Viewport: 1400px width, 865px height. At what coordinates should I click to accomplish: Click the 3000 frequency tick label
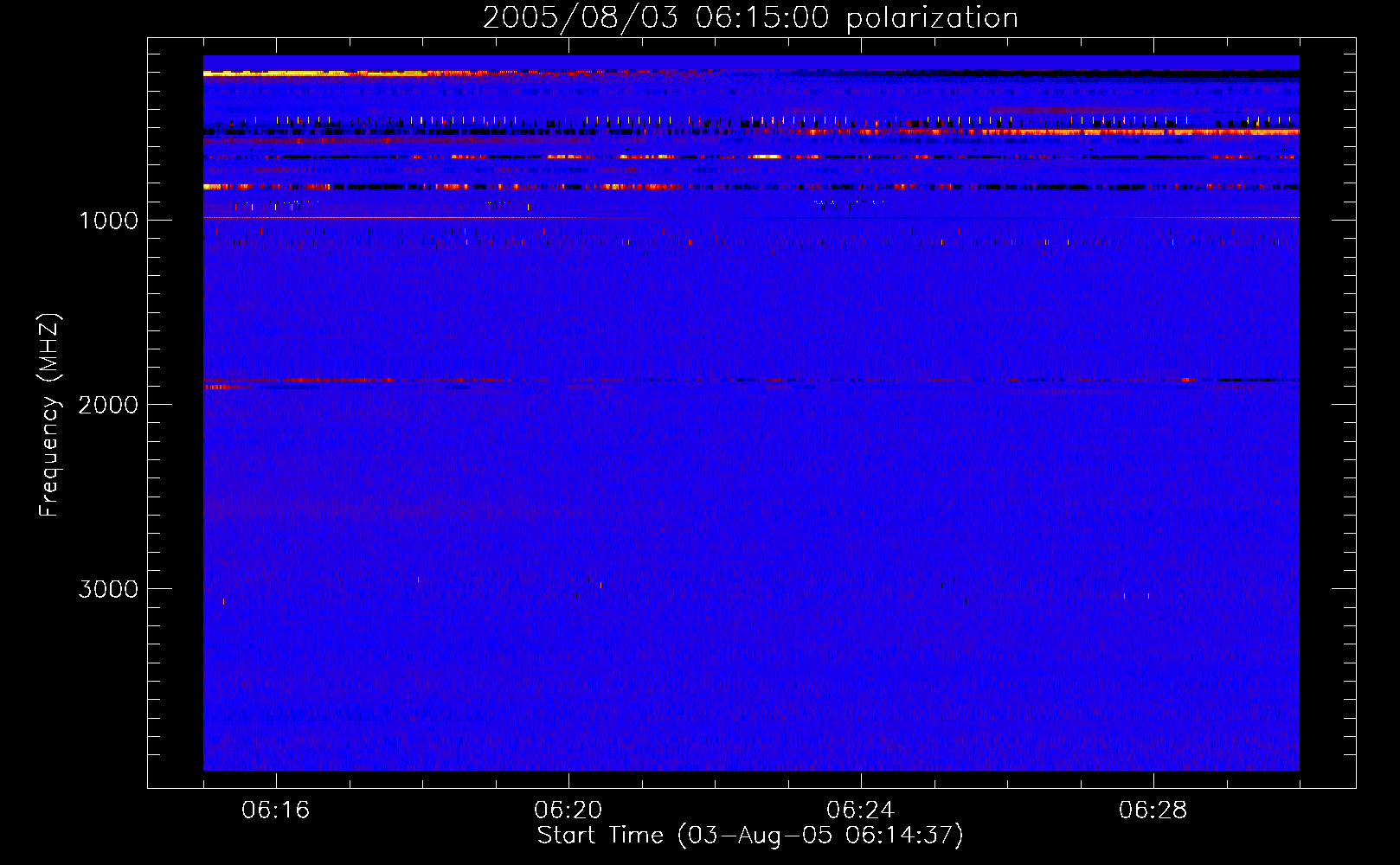(108, 589)
